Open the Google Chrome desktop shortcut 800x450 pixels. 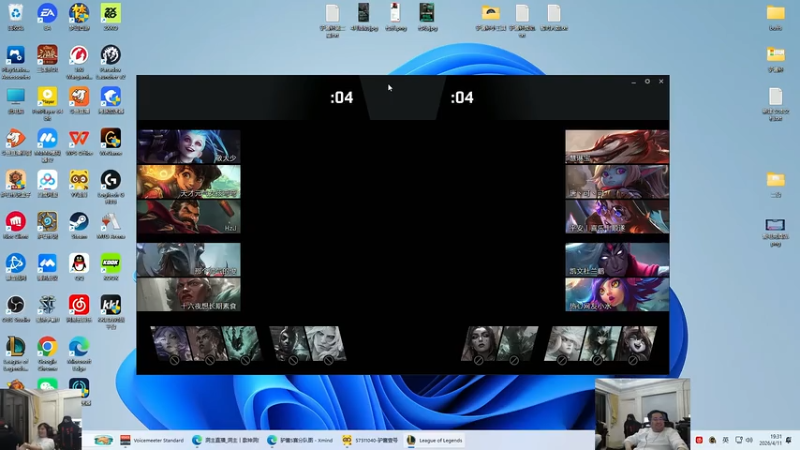pyautogui.click(x=47, y=354)
